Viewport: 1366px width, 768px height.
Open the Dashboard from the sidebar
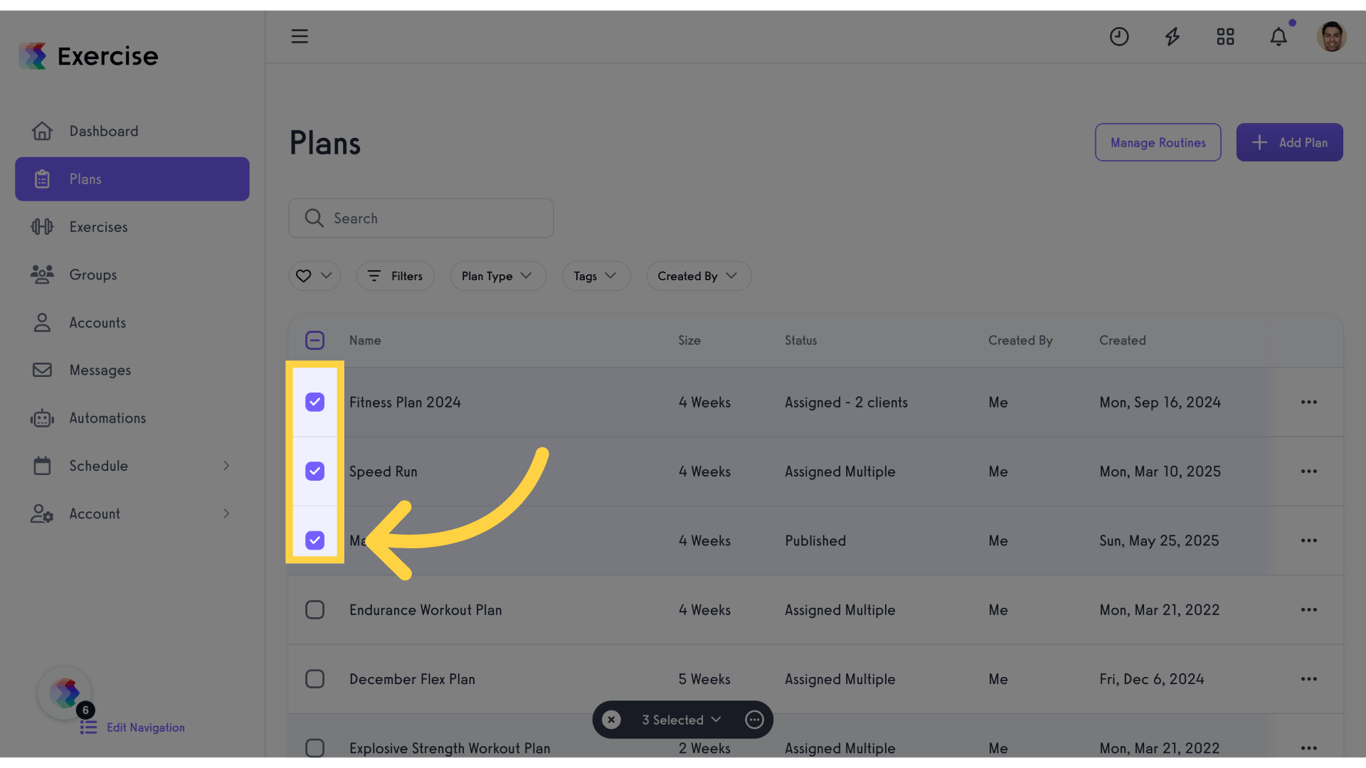tap(103, 131)
